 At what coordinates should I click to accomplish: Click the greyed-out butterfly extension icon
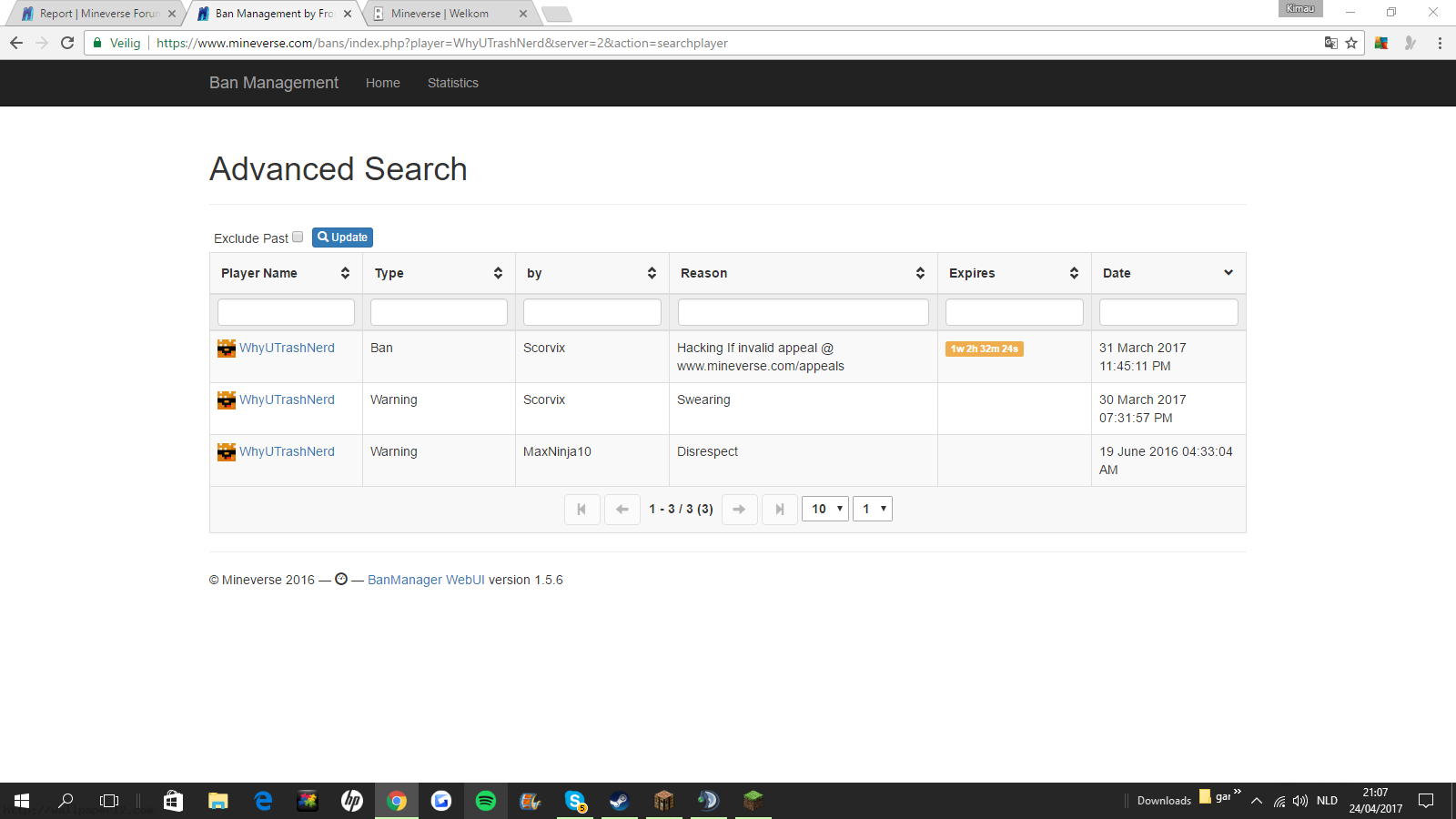tap(1410, 43)
